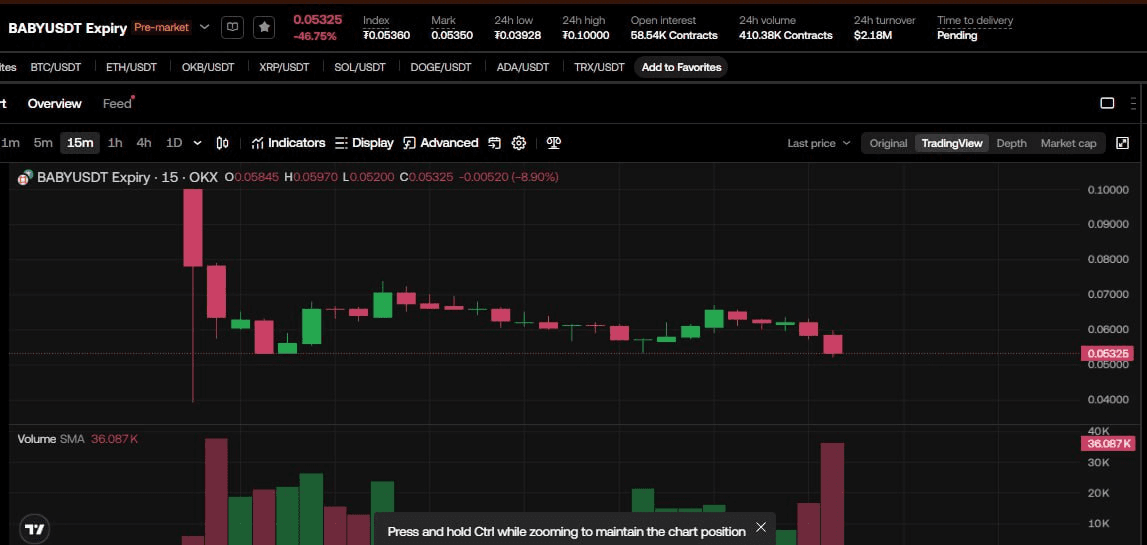This screenshot has width=1147, height=545.
Task: Select the 1D timeframe
Action: click(174, 143)
